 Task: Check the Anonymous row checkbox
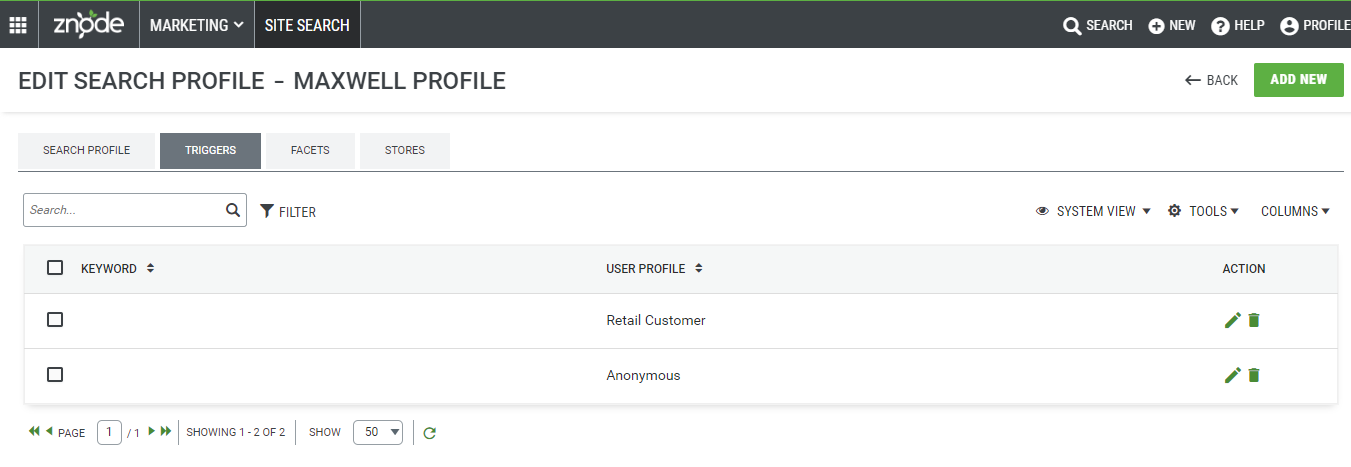tap(55, 374)
